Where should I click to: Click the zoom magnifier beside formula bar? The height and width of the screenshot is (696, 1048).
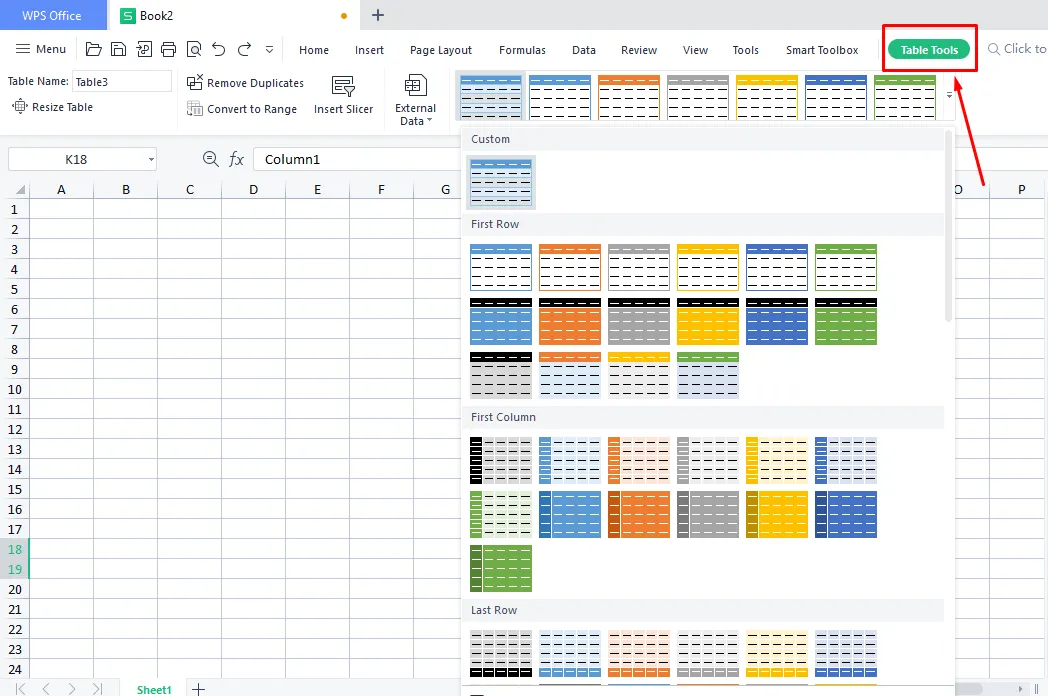pos(210,159)
